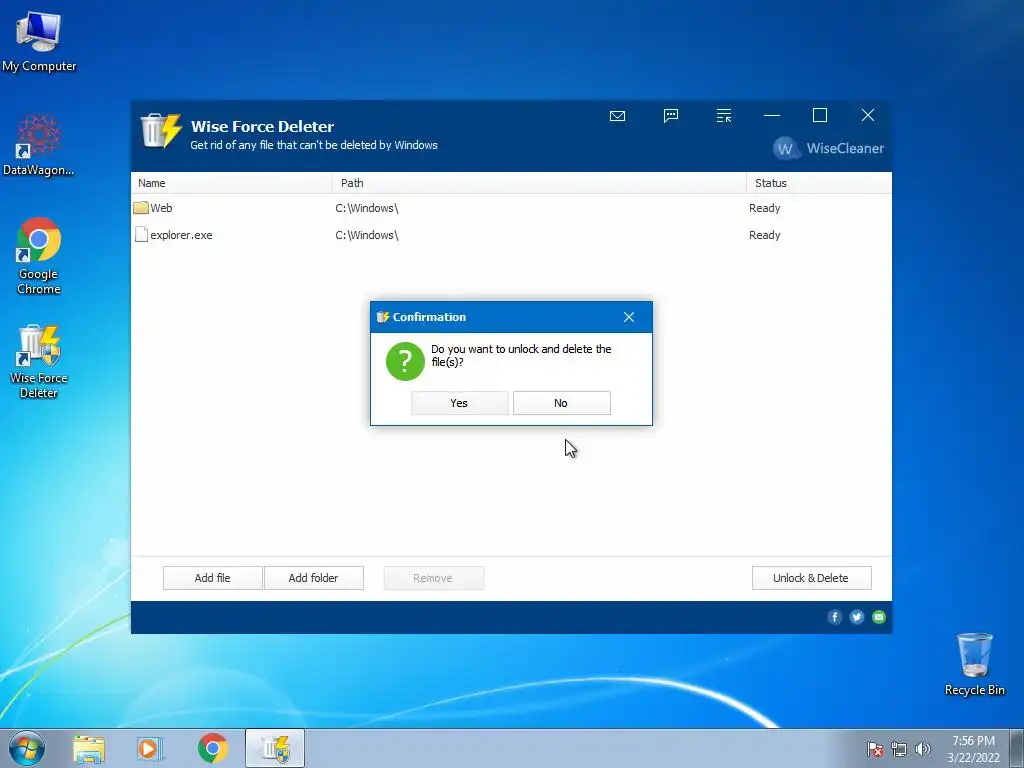Image resolution: width=1024 pixels, height=768 pixels.
Task: Open the Facebook share icon
Action: tap(835, 617)
